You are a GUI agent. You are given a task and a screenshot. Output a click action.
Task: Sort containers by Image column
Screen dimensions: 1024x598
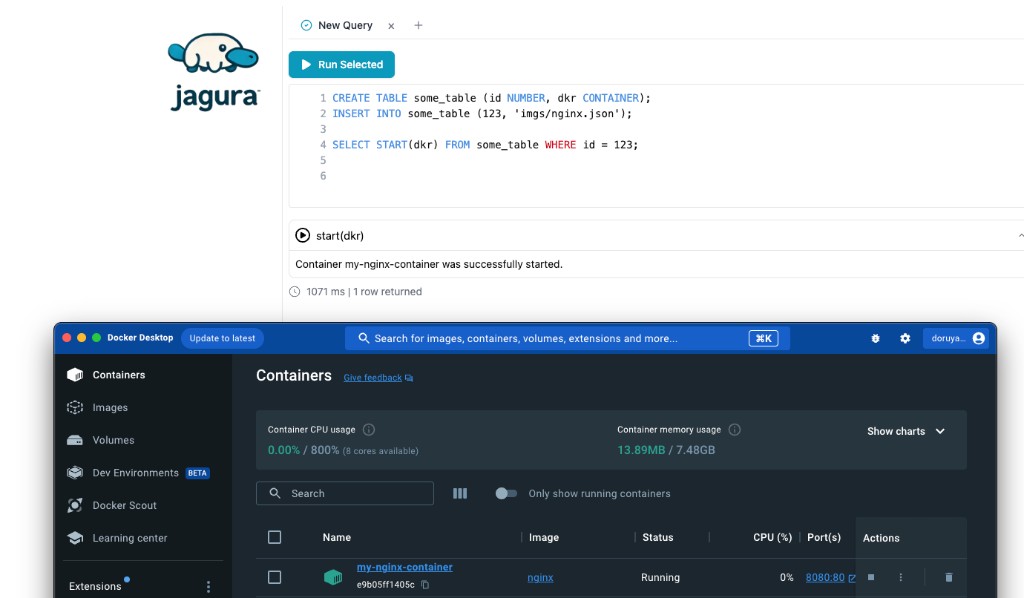pos(543,537)
